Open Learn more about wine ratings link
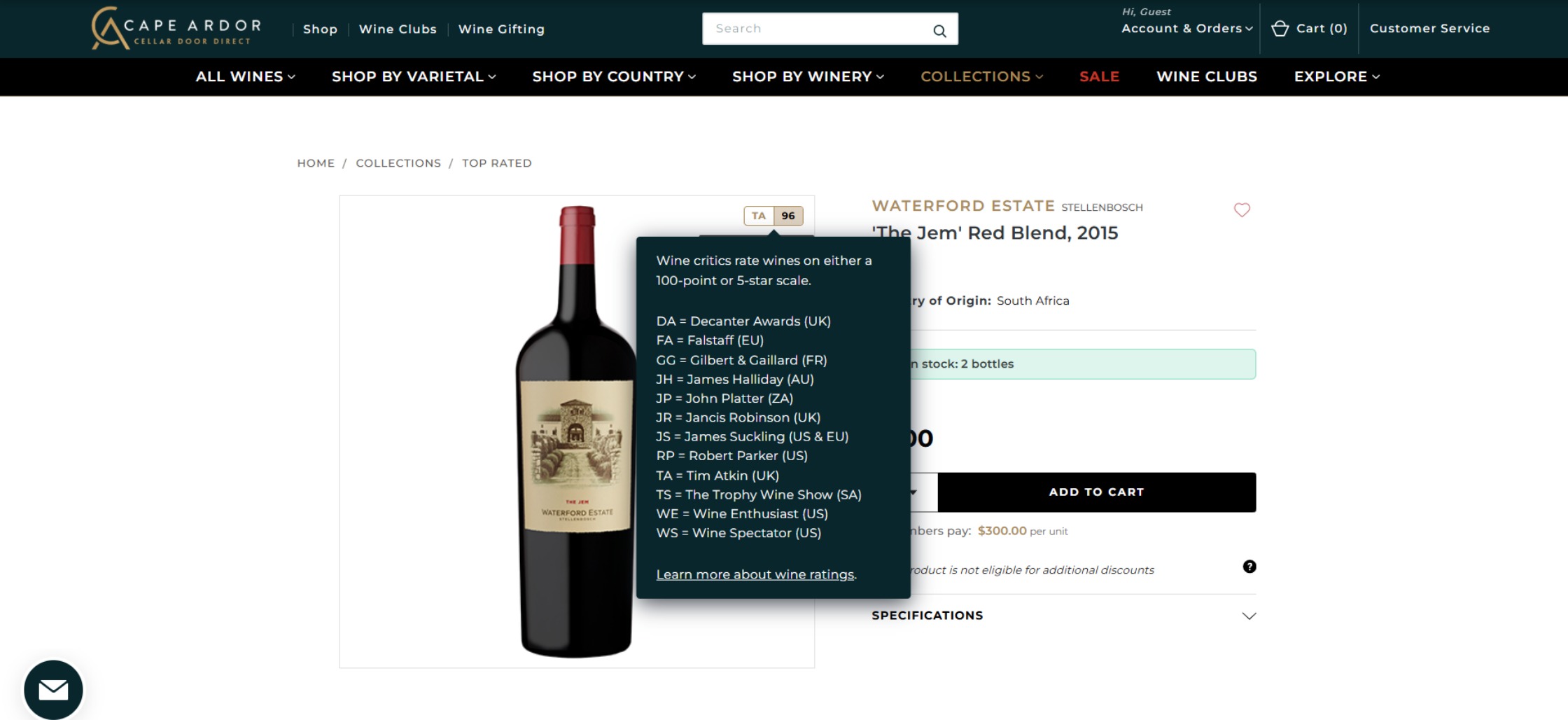Viewport: 1568px width, 720px height. click(x=755, y=574)
